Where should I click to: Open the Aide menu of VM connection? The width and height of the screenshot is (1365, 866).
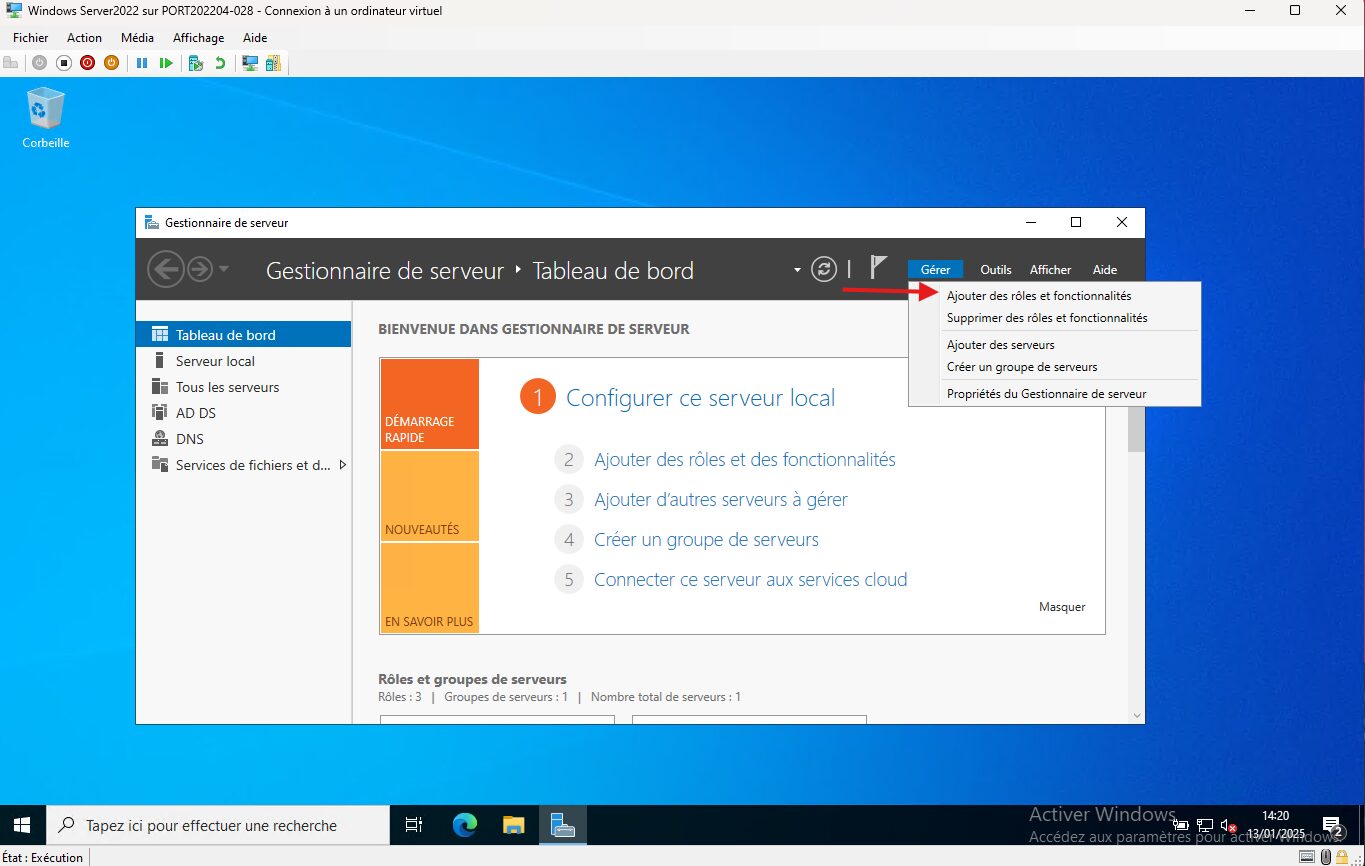click(255, 37)
